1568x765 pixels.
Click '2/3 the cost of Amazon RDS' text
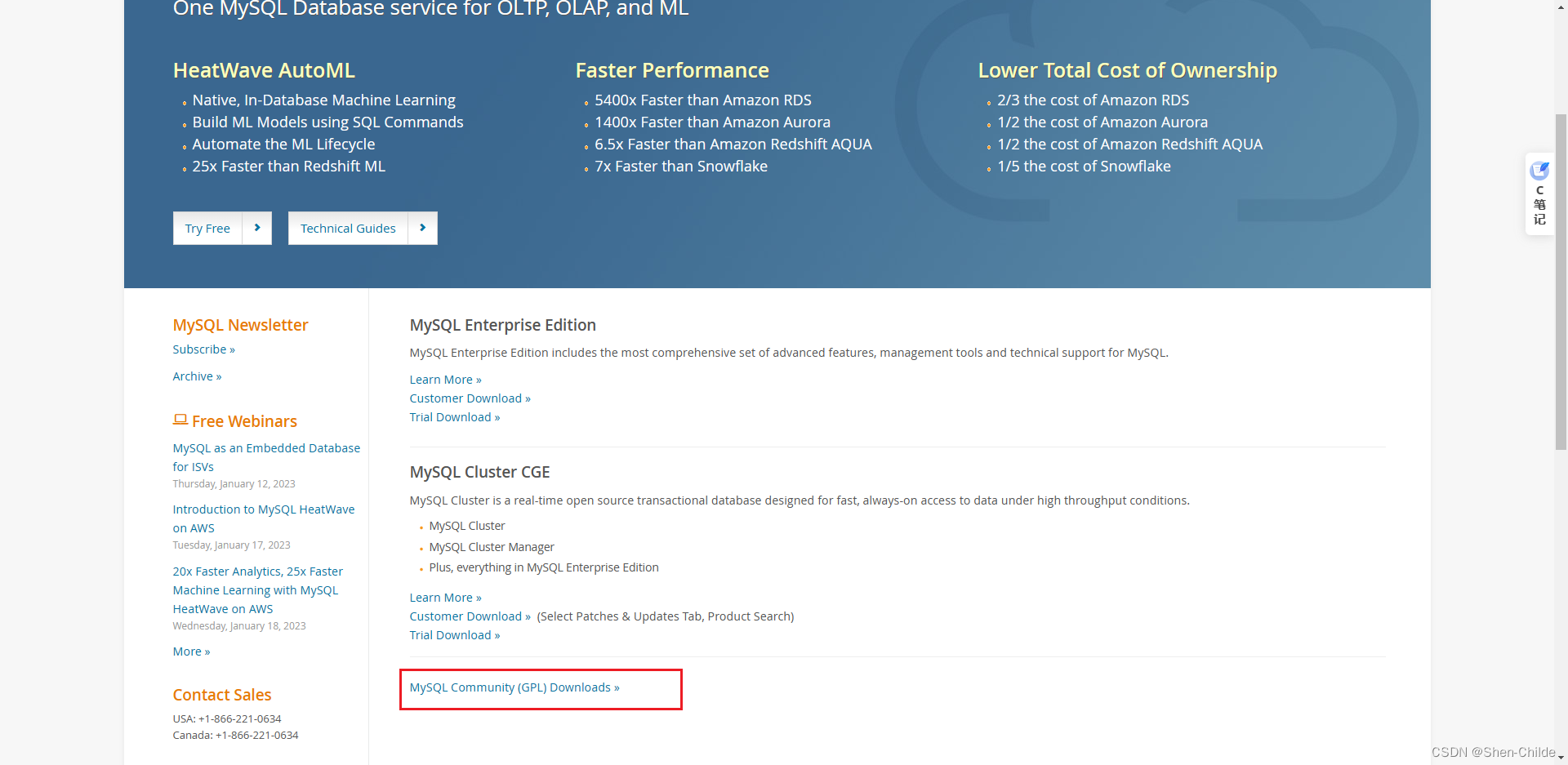(1093, 100)
